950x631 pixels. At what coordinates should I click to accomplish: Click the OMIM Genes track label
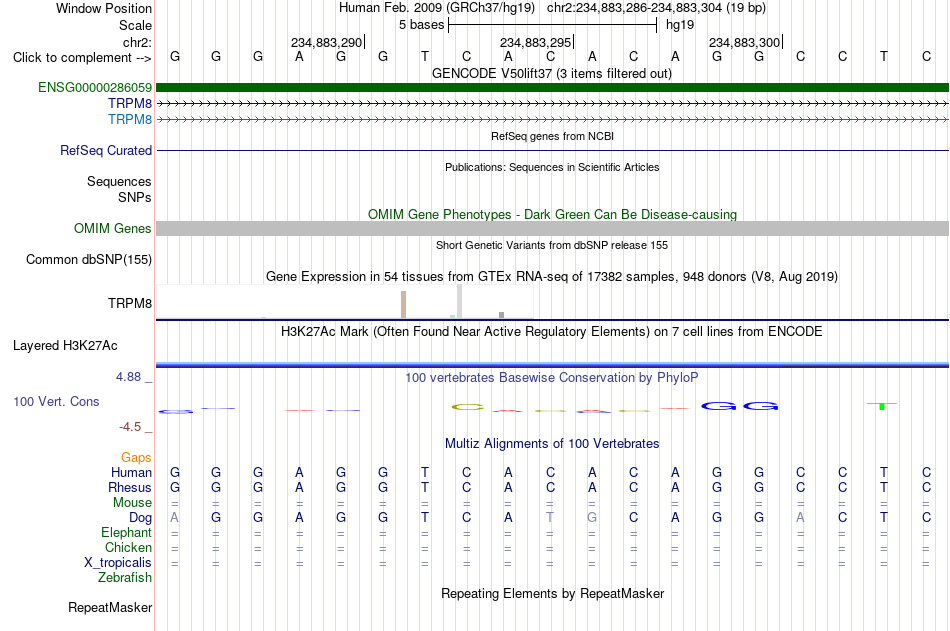pyautogui.click(x=113, y=229)
